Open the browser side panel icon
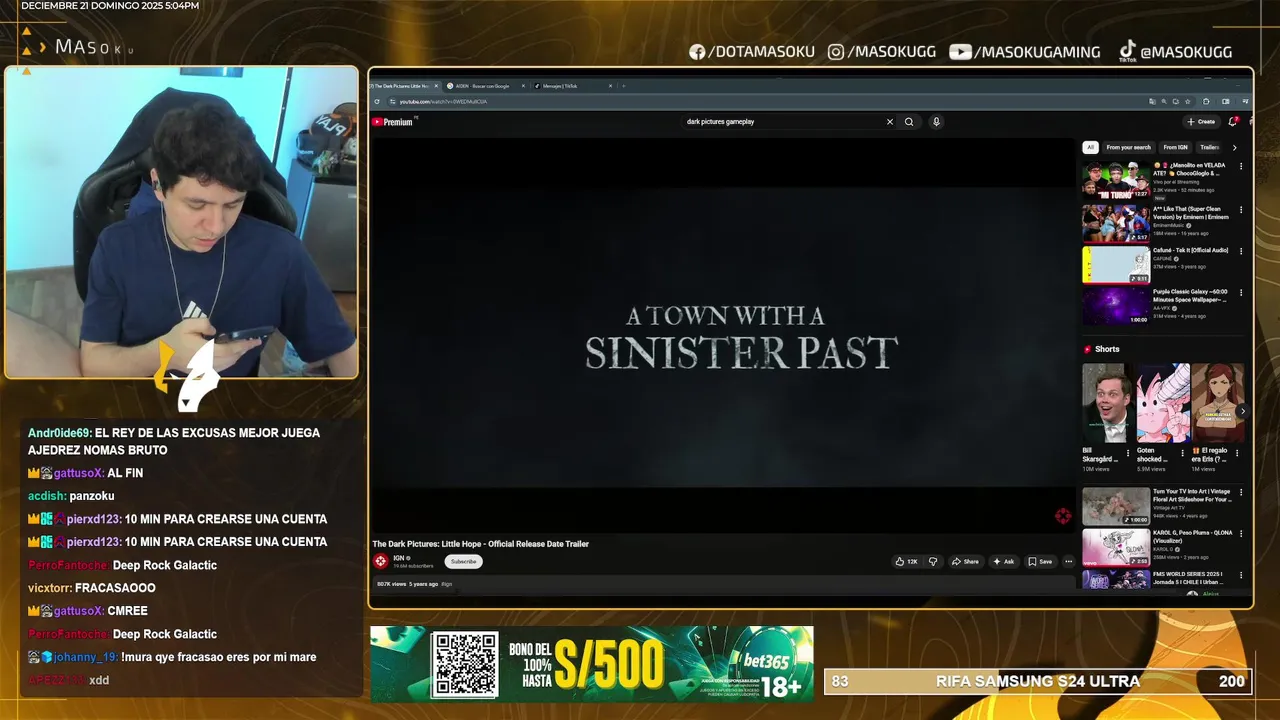Viewport: 1280px width, 720px height. (1226, 101)
